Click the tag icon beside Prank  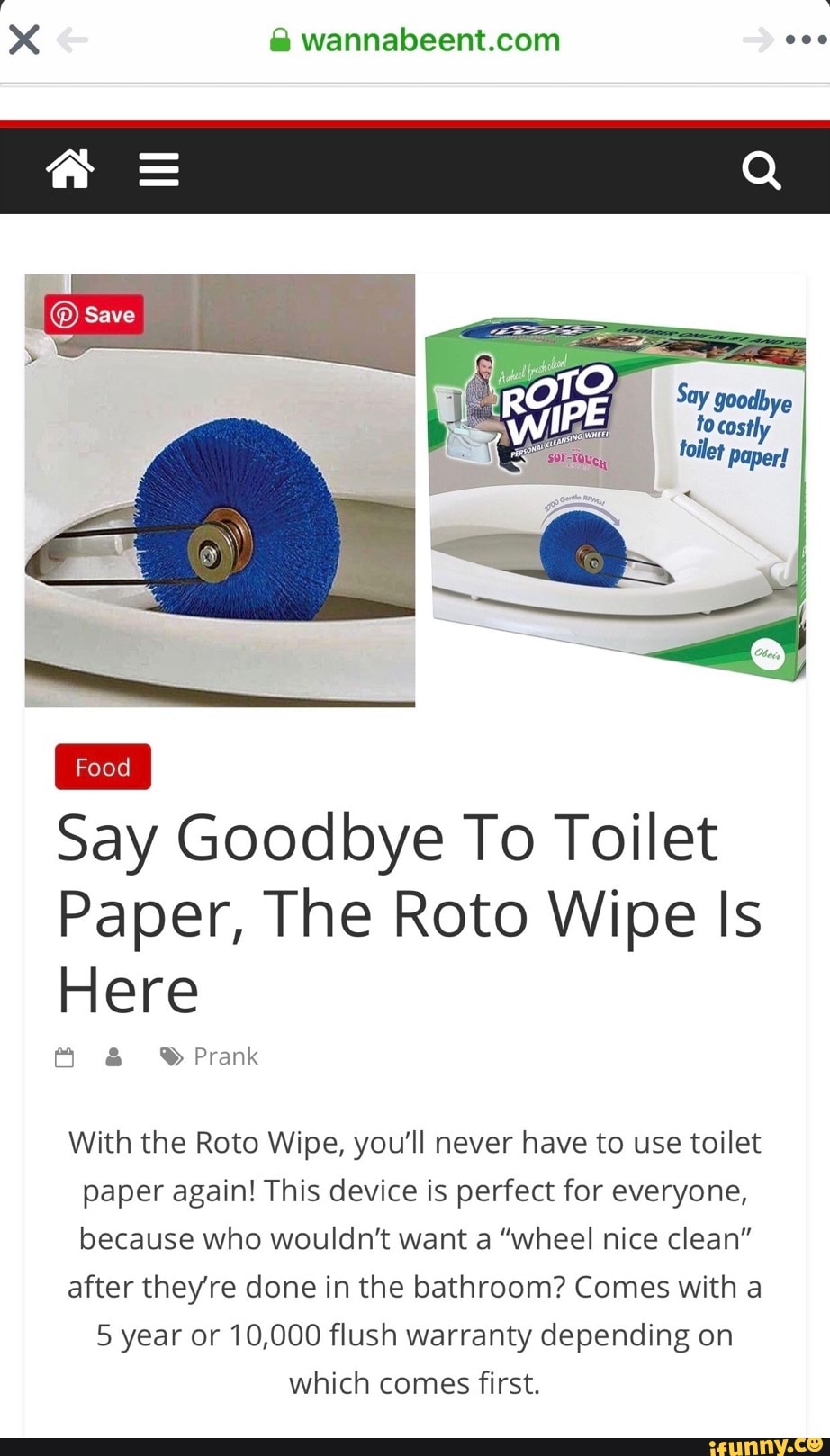point(171,1056)
